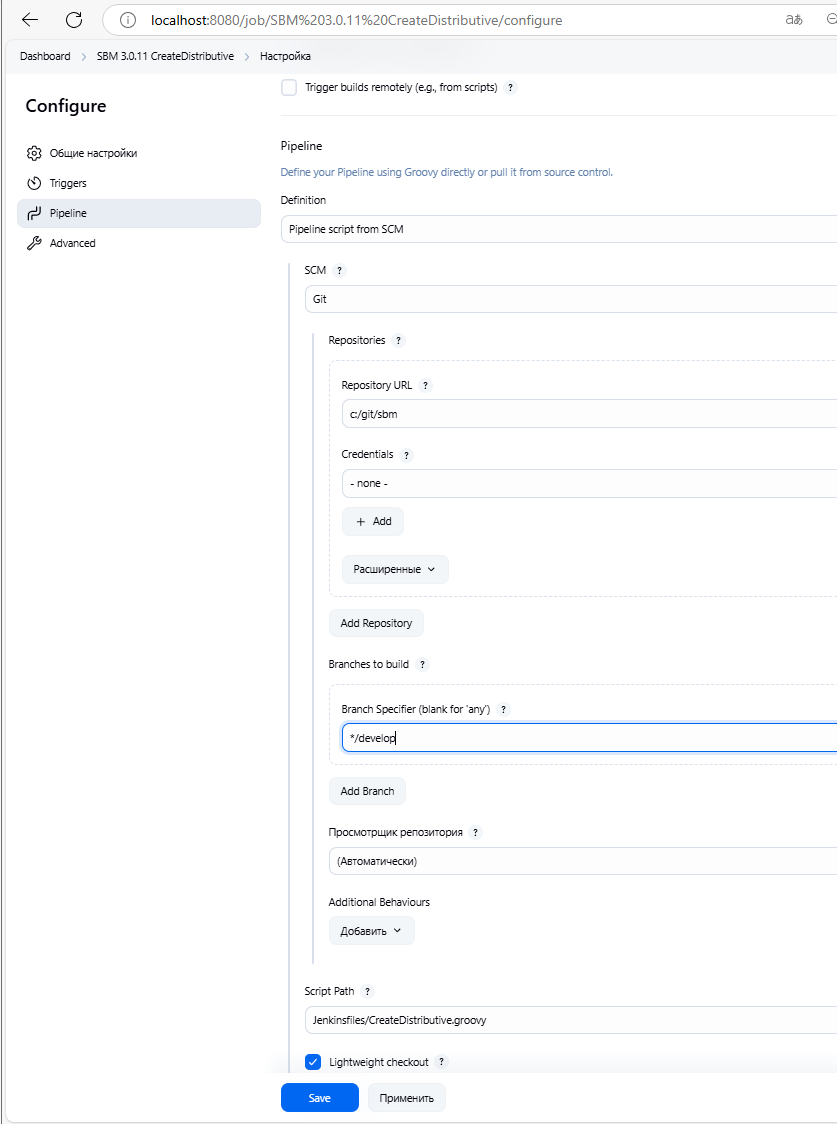Reload the page with refresh icon

pos(74,20)
